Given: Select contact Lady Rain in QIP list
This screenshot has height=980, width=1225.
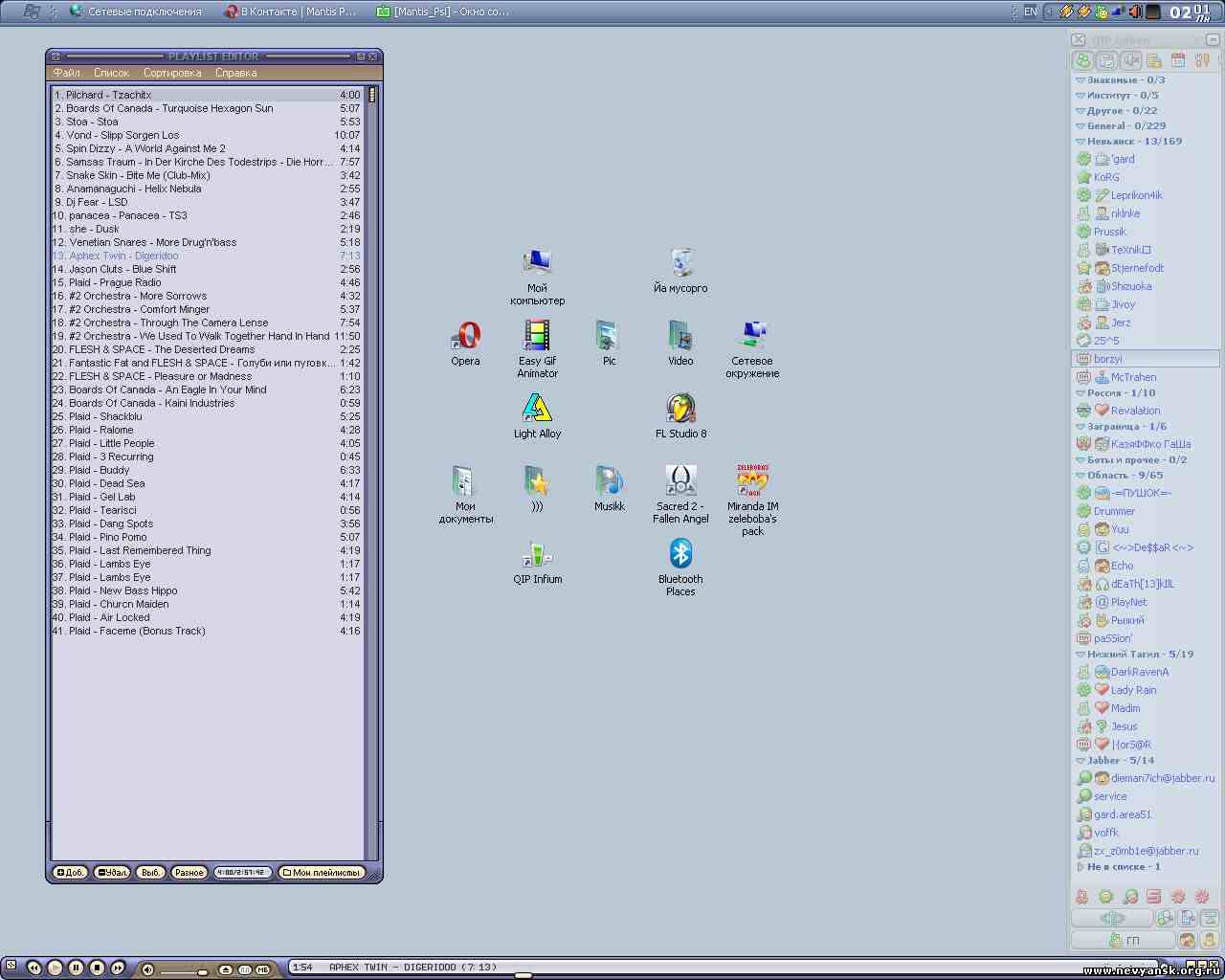Looking at the screenshot, I should (x=1133, y=690).
